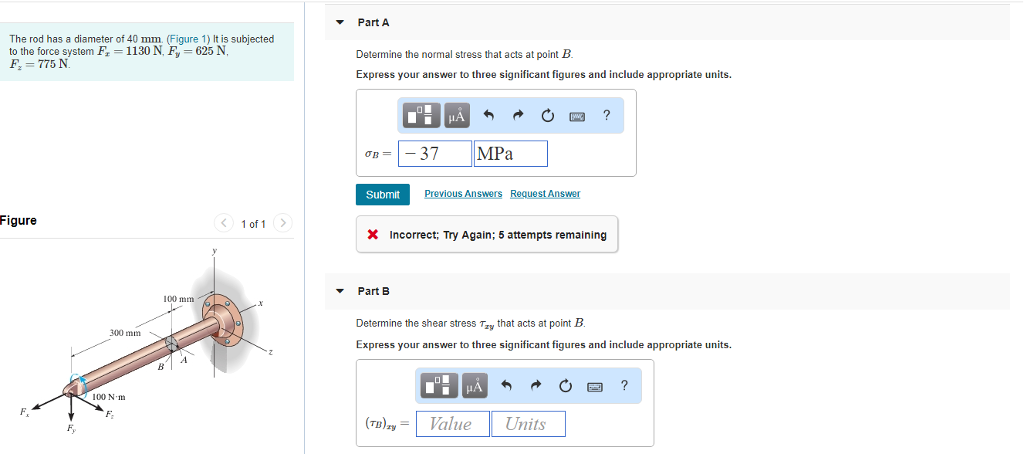The height and width of the screenshot is (454, 1024).
Task: Click the Part B Value input field
Action: pos(453,424)
